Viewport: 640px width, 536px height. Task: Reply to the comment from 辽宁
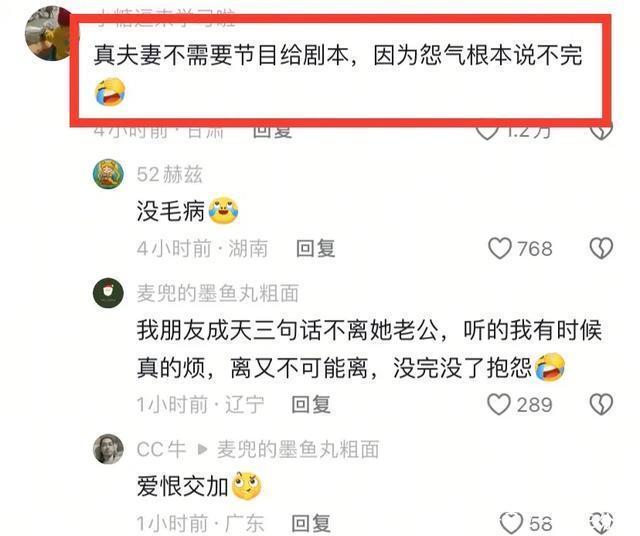point(311,404)
